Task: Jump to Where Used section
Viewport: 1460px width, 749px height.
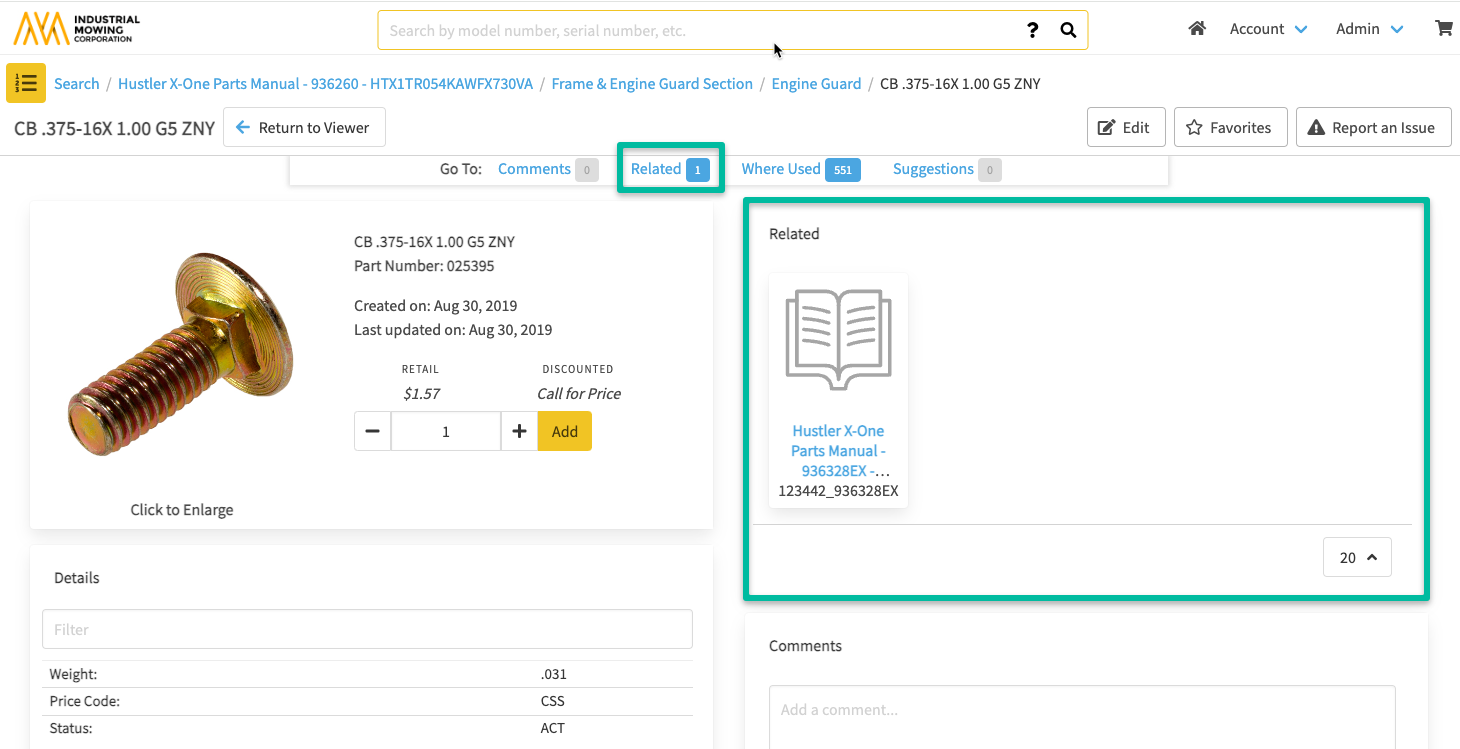Action: [x=781, y=169]
